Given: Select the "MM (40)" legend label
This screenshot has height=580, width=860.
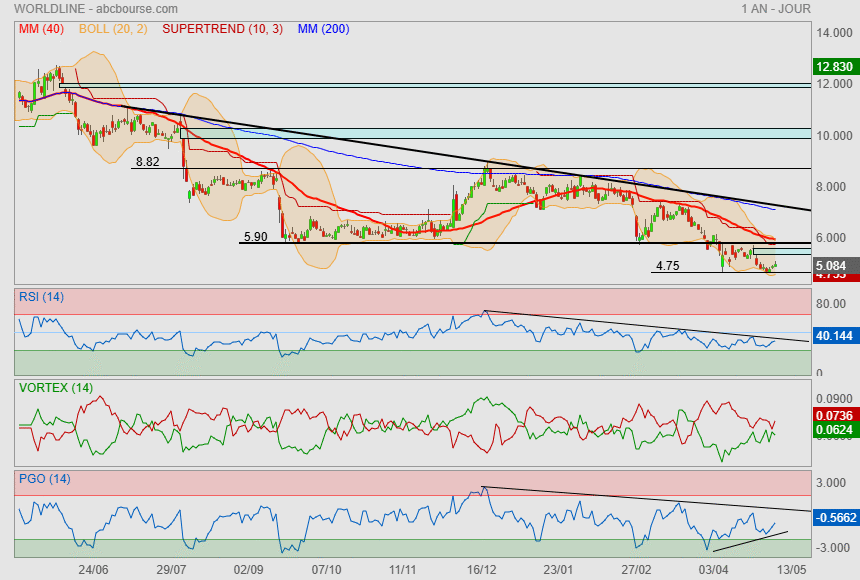Looking at the screenshot, I should (x=42, y=29).
